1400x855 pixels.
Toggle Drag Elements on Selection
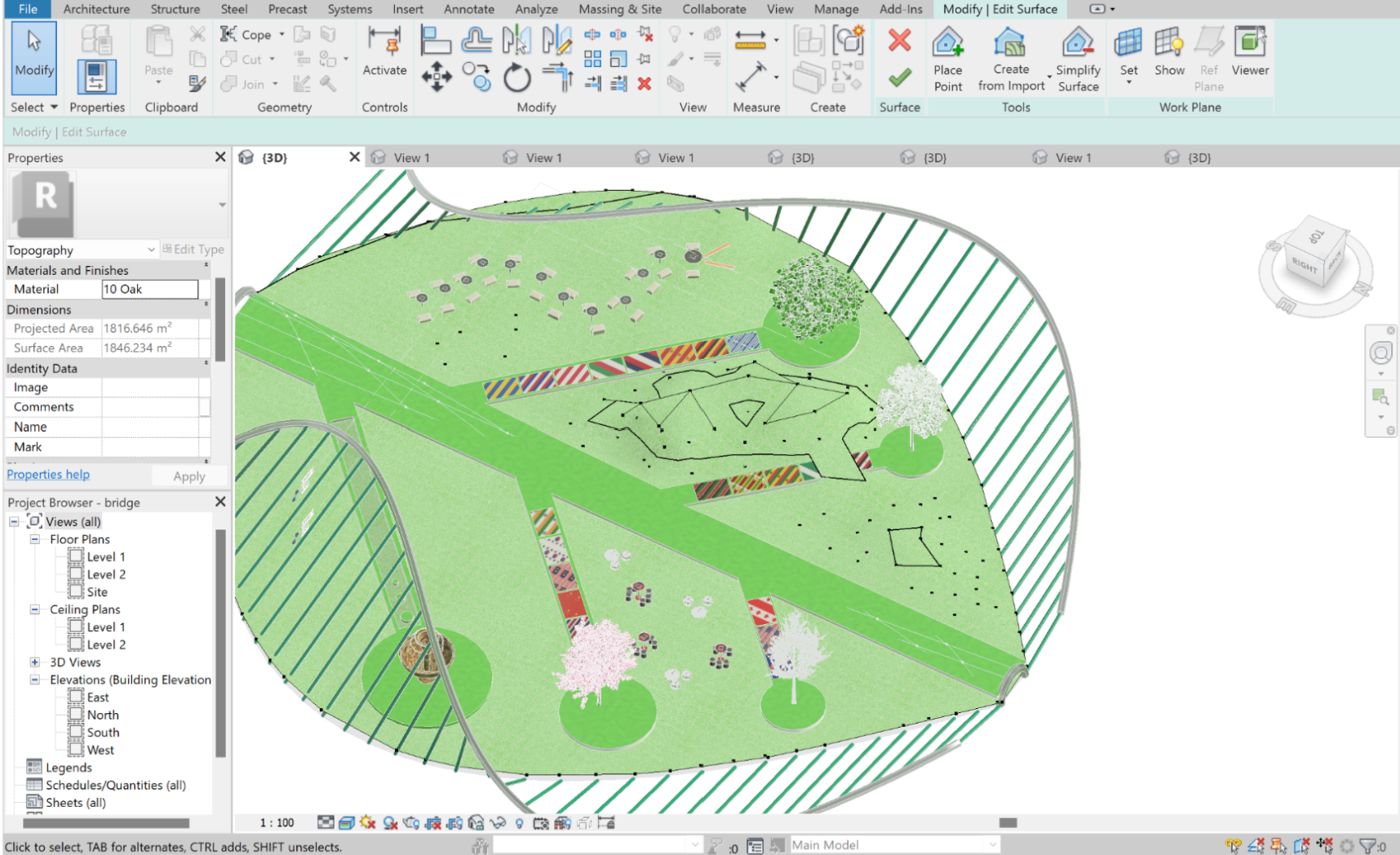(1324, 846)
